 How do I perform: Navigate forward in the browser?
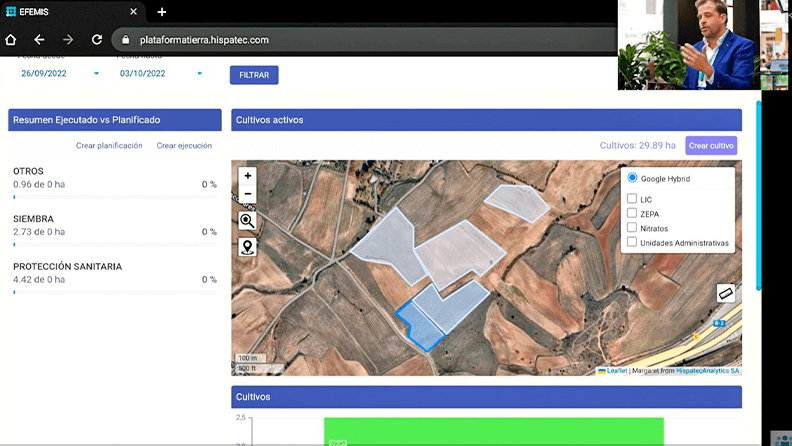click(x=68, y=39)
